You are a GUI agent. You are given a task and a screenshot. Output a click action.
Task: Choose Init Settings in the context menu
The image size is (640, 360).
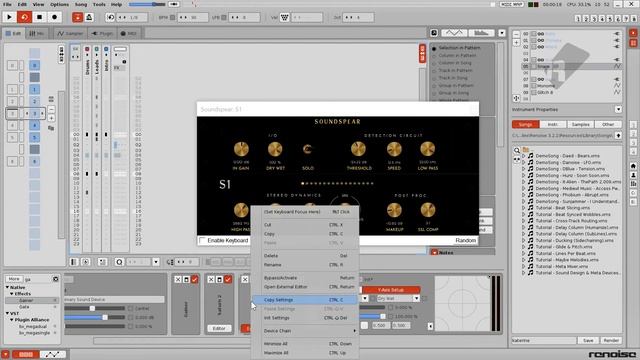(x=305, y=318)
